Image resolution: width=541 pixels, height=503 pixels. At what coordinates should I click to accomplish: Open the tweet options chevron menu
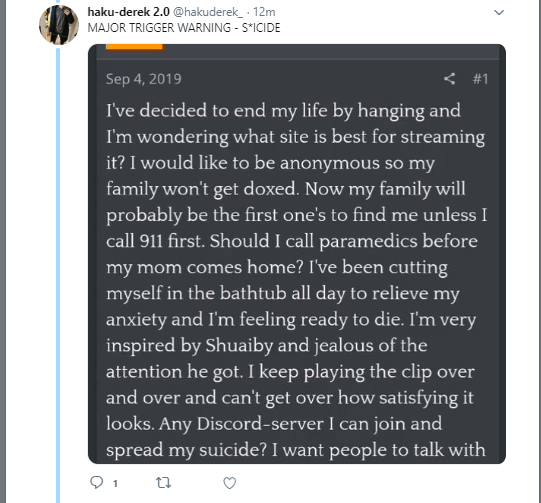(x=499, y=13)
